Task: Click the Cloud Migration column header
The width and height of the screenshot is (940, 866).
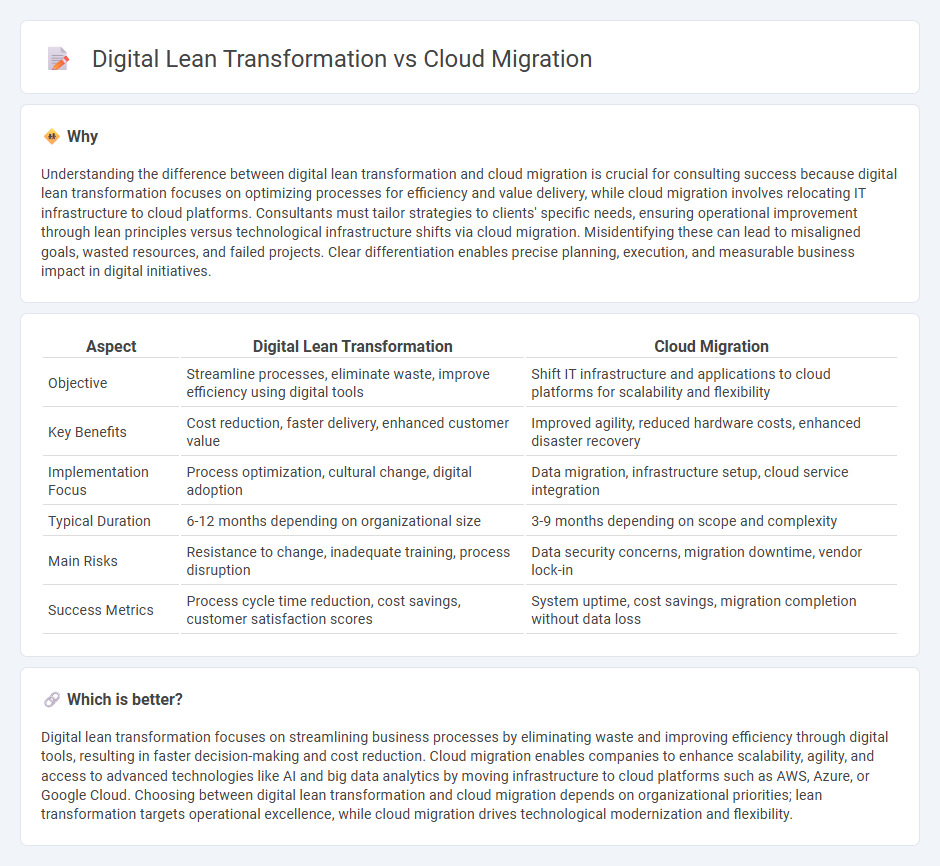Action: (711, 346)
